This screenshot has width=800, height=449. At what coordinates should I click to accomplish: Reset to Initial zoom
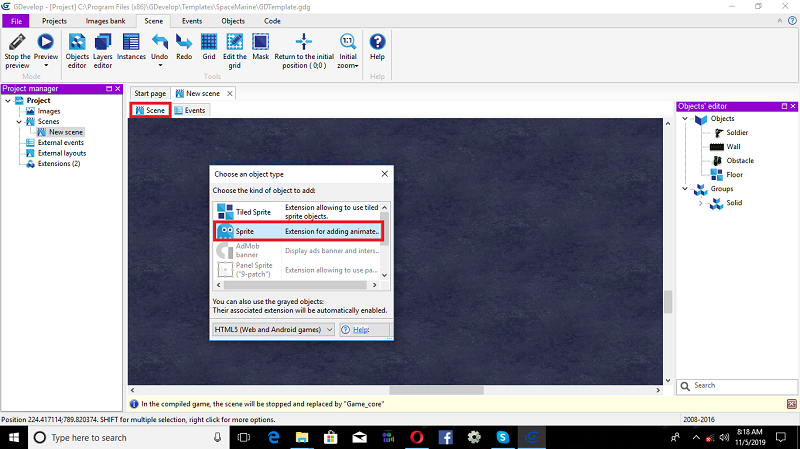point(347,51)
